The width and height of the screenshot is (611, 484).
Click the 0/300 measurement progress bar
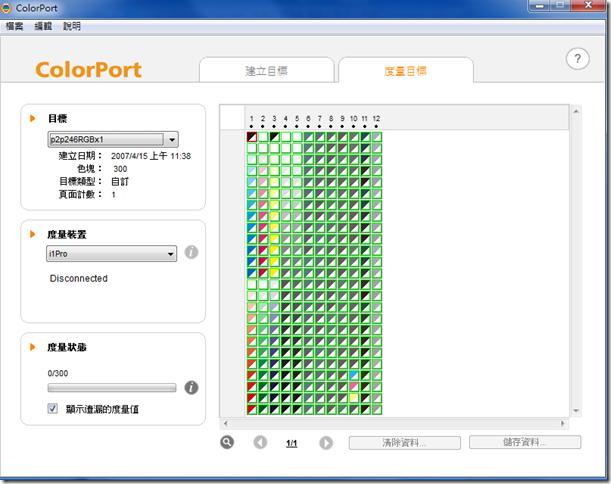pyautogui.click(x=112, y=388)
